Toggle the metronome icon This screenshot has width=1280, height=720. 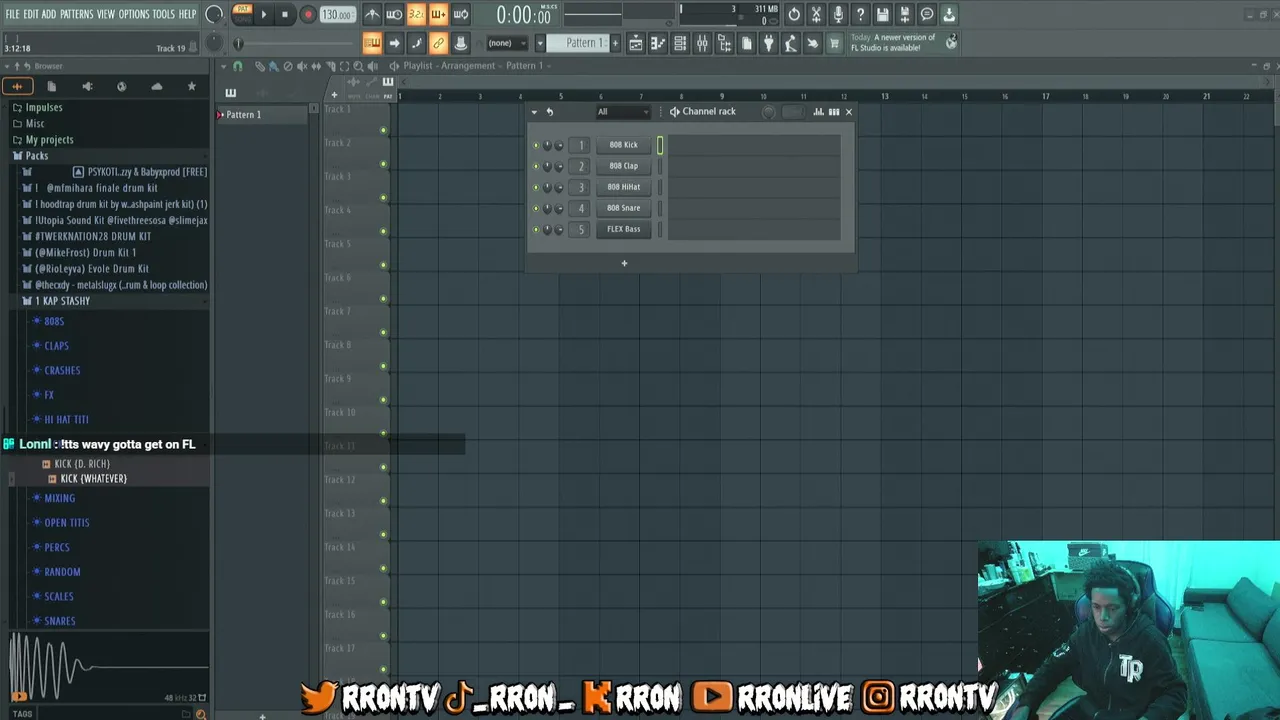372,15
